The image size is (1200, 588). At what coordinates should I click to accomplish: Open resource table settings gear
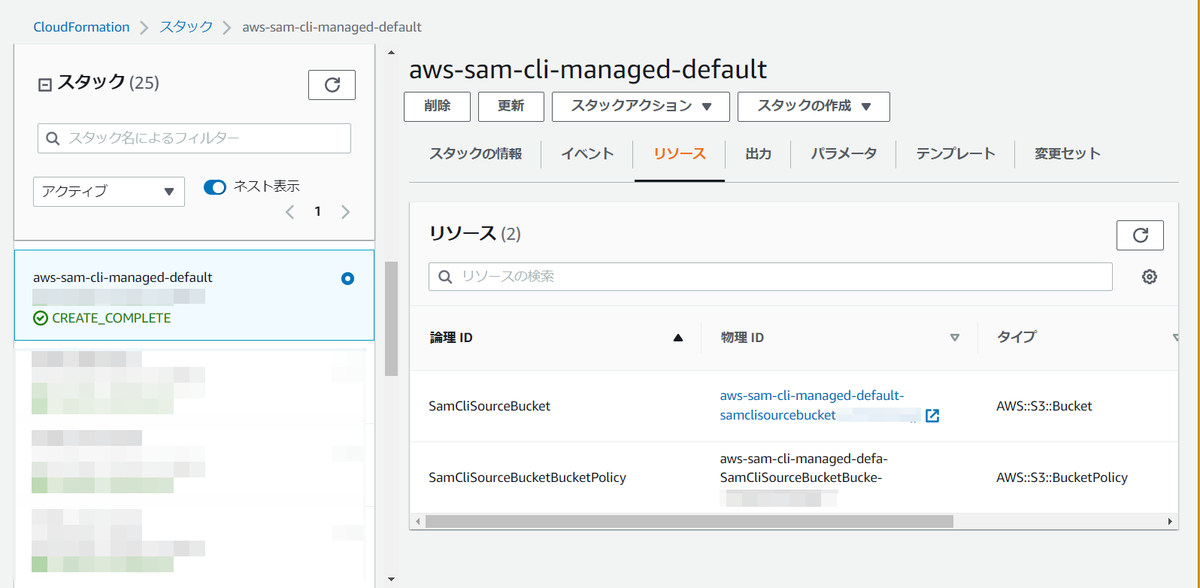click(x=1149, y=277)
